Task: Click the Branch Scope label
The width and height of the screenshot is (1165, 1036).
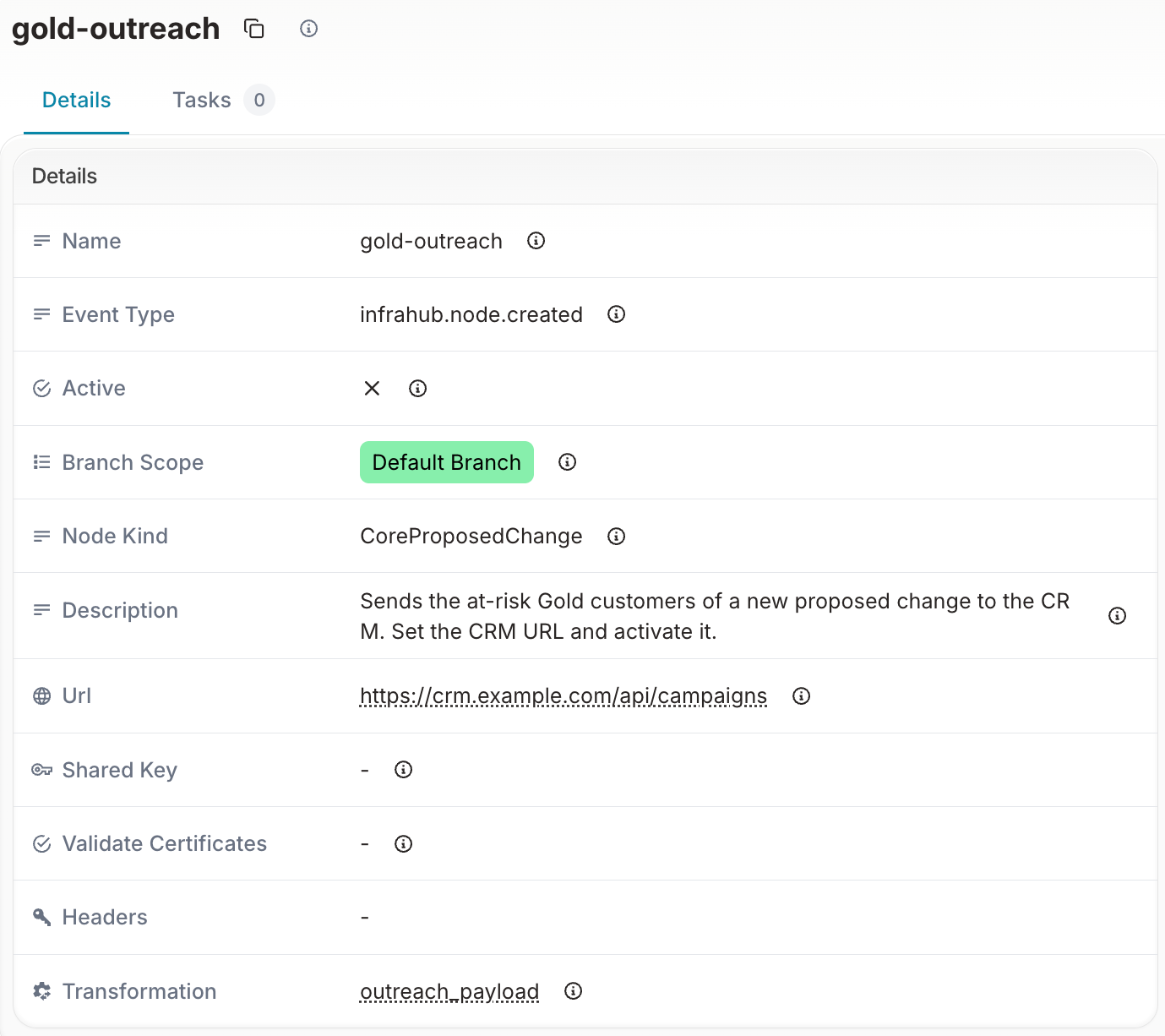Action: click(x=132, y=462)
